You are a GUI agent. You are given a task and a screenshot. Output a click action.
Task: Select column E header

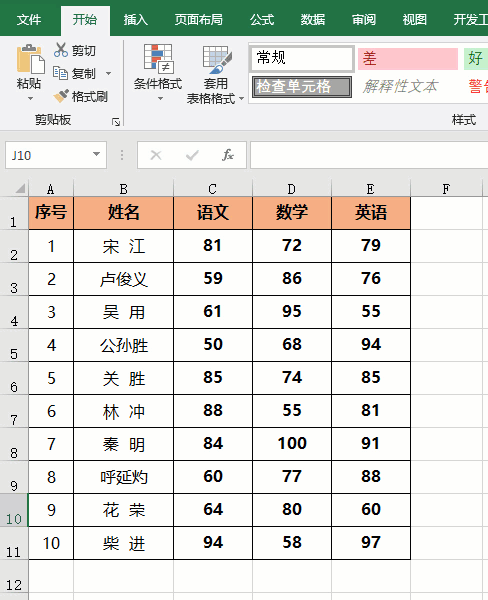point(370,189)
